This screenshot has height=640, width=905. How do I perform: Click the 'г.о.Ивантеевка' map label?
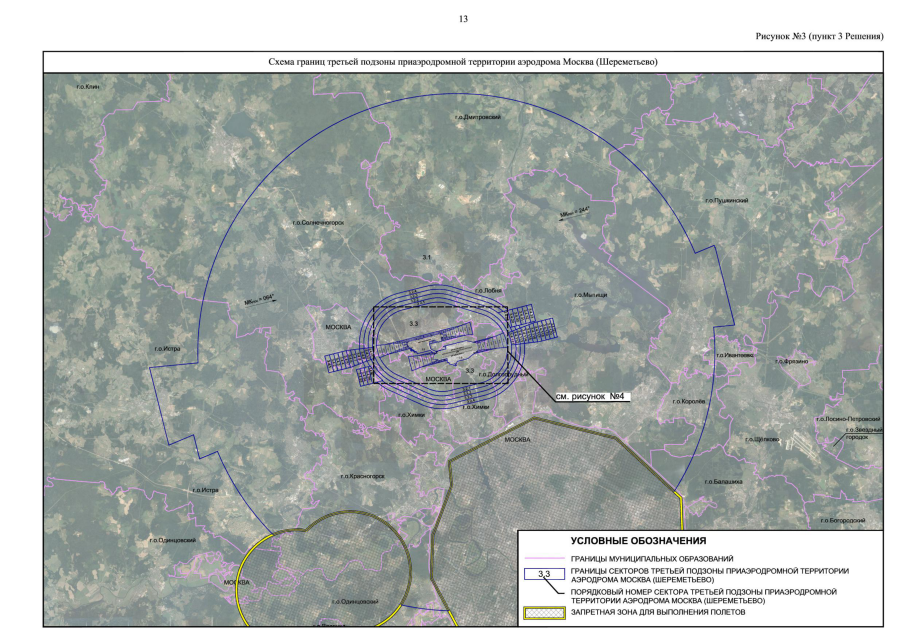coord(735,355)
